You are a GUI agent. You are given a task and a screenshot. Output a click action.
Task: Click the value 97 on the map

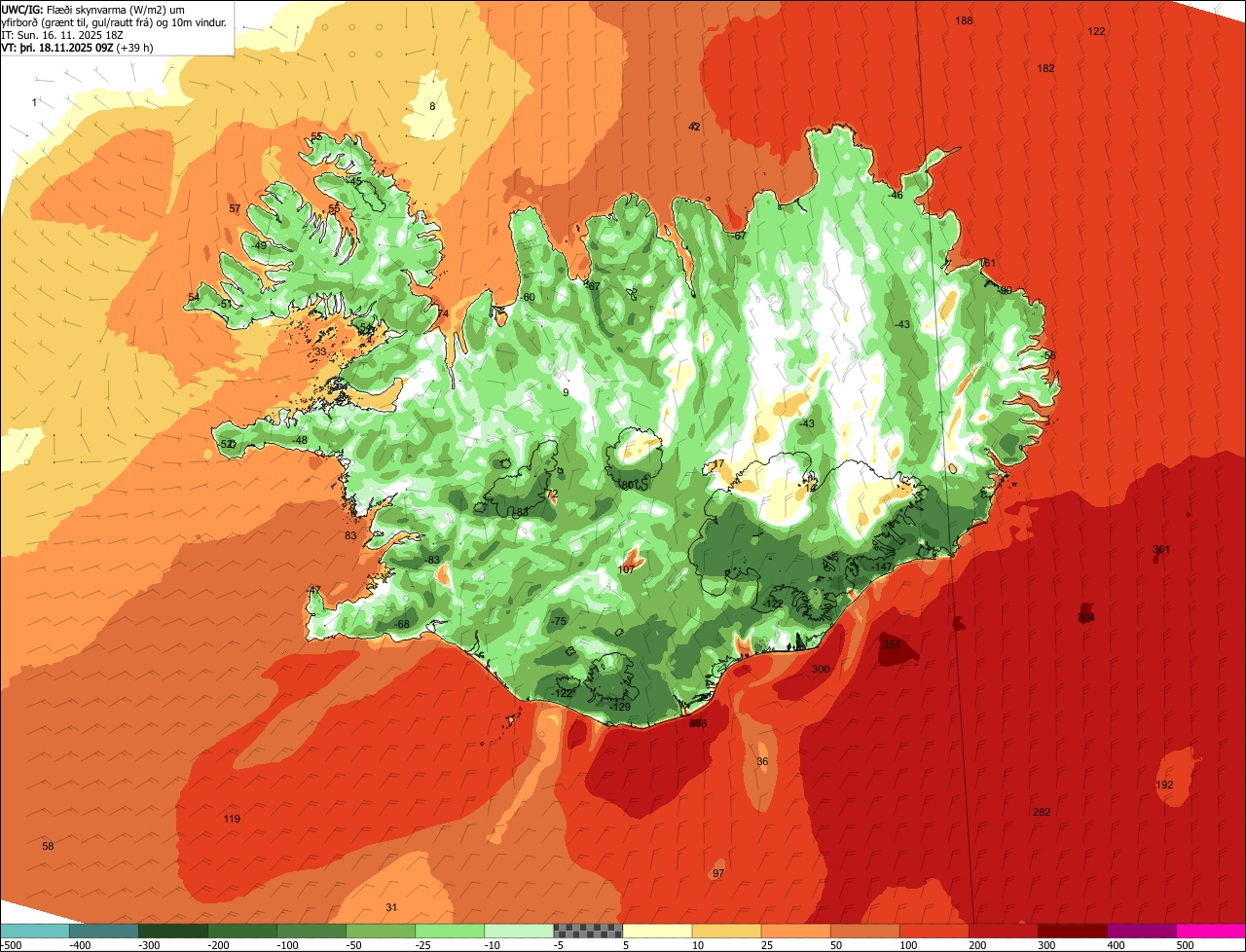click(718, 873)
